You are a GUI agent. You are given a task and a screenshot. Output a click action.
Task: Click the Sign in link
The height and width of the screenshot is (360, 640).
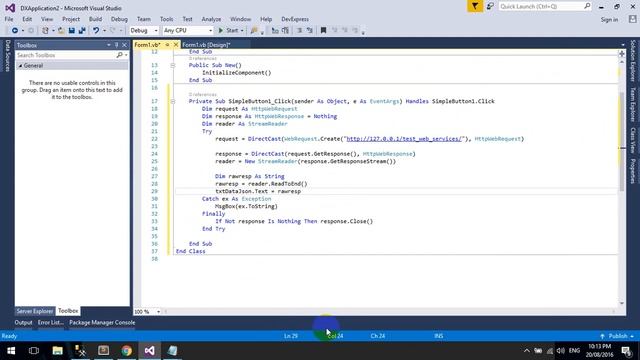pos(609,20)
